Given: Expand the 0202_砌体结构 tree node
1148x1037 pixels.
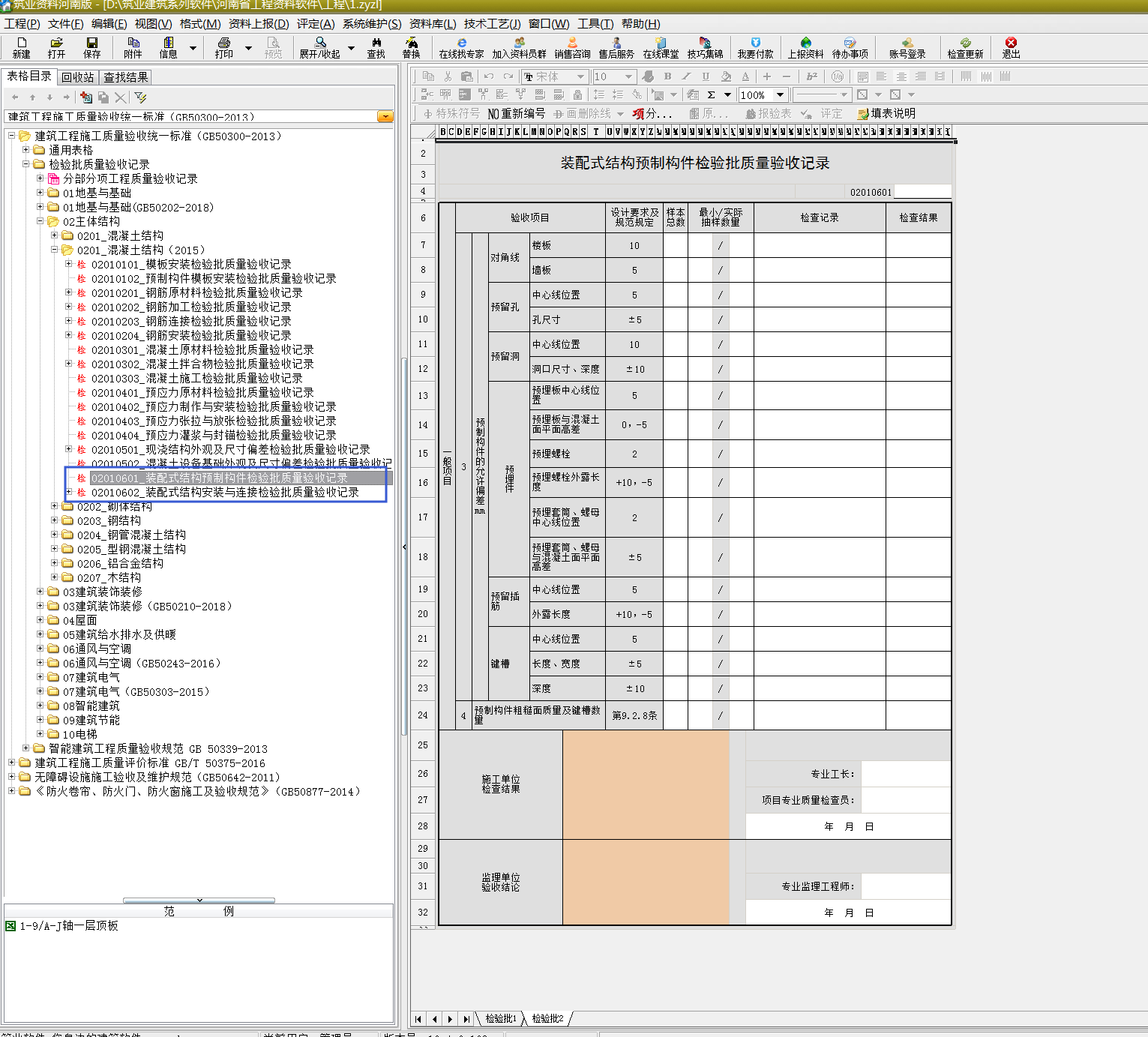Looking at the screenshot, I should 55,506.
